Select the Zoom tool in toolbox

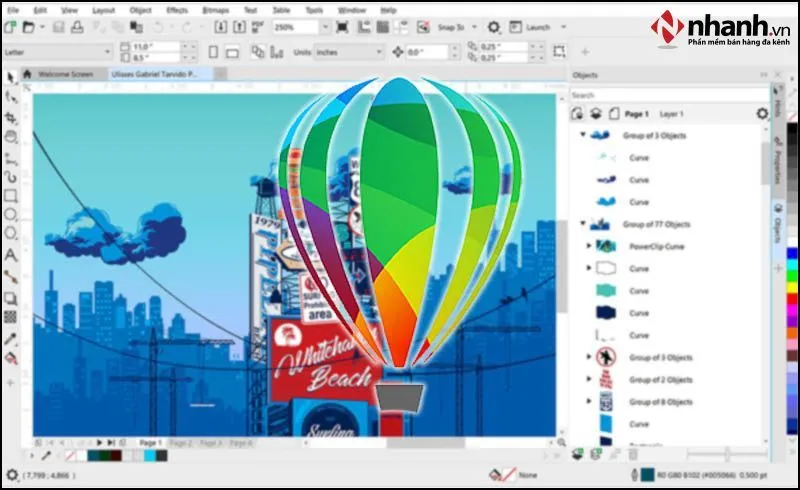click(x=11, y=137)
